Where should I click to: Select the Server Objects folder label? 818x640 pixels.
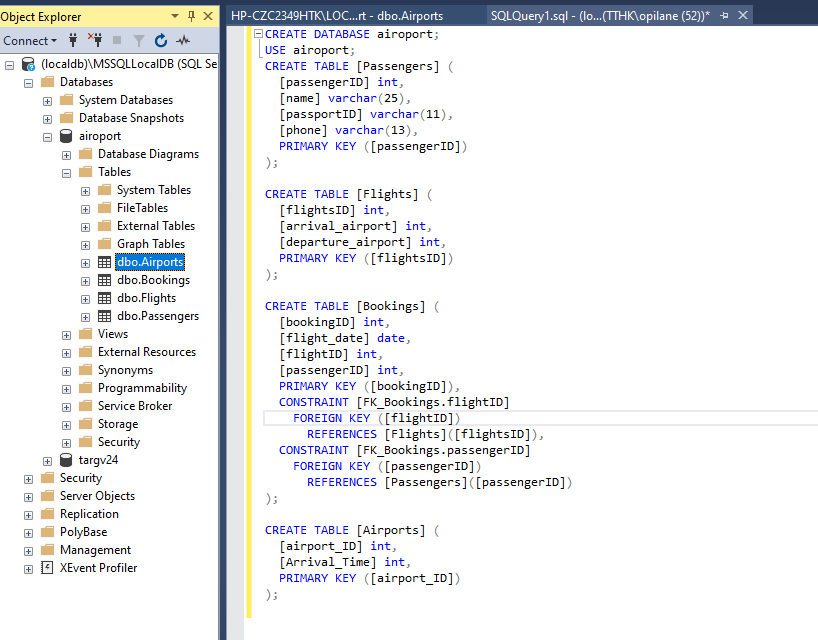98,496
